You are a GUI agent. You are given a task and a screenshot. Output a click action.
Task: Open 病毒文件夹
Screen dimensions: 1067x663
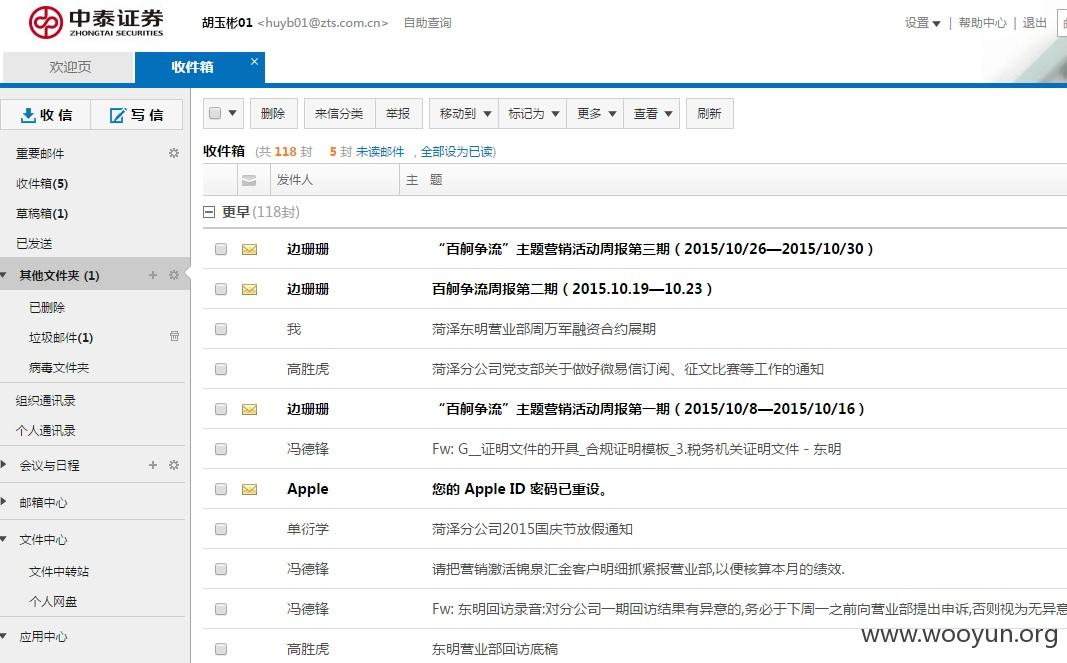pyautogui.click(x=59, y=368)
